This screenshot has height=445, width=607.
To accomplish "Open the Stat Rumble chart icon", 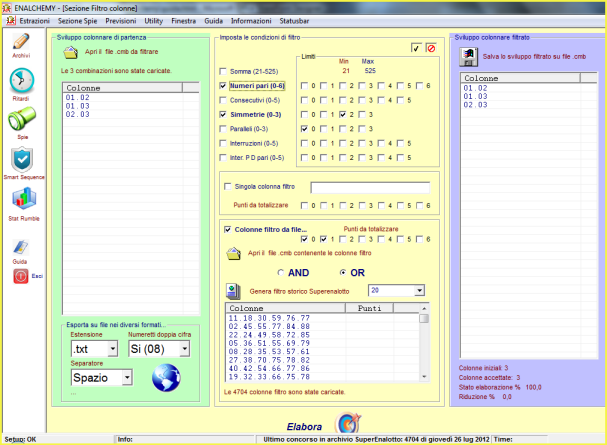I will [24, 199].
